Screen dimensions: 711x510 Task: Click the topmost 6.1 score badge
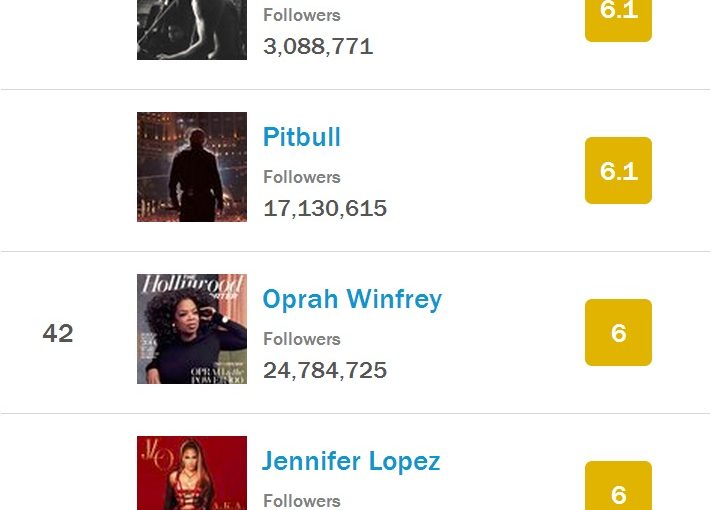click(x=618, y=20)
